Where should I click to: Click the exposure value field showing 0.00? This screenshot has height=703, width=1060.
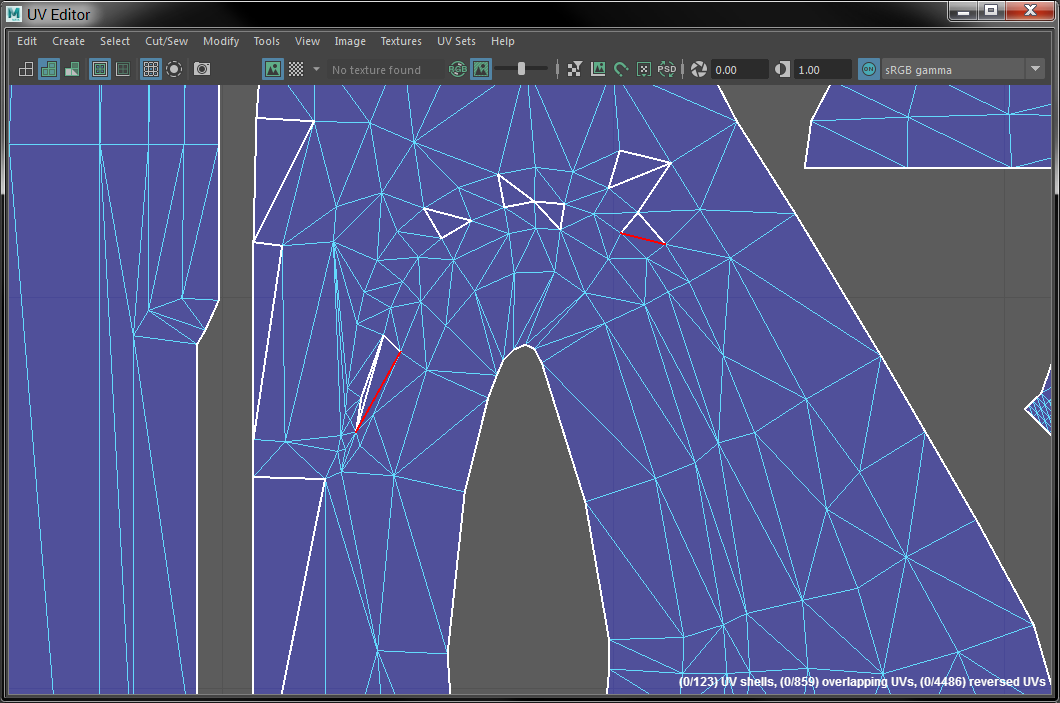point(739,69)
